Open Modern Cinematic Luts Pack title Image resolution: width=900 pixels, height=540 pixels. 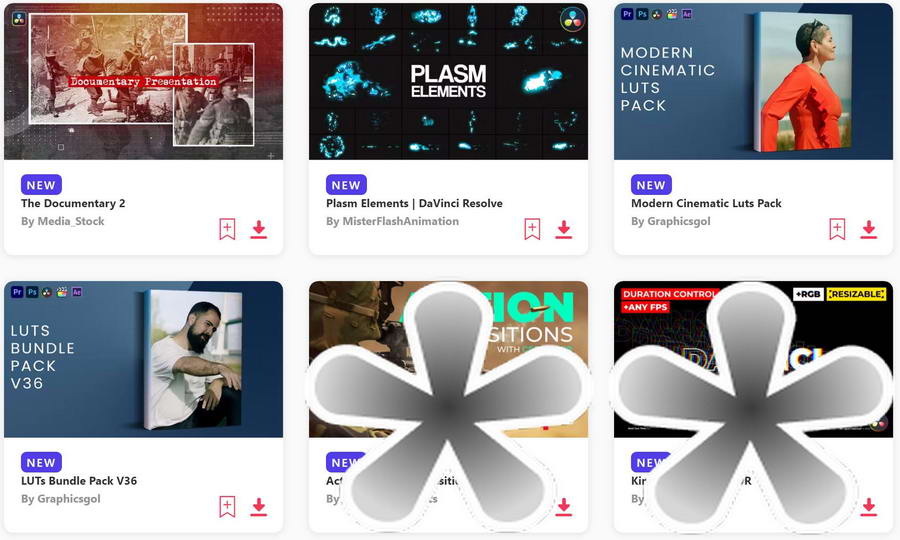(x=707, y=203)
